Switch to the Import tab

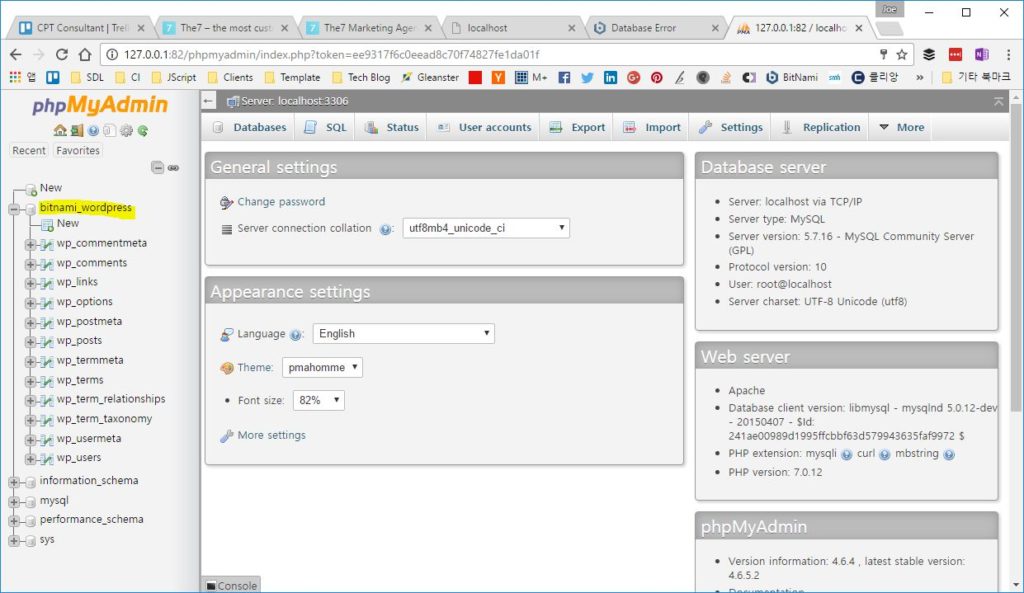[x=652, y=127]
